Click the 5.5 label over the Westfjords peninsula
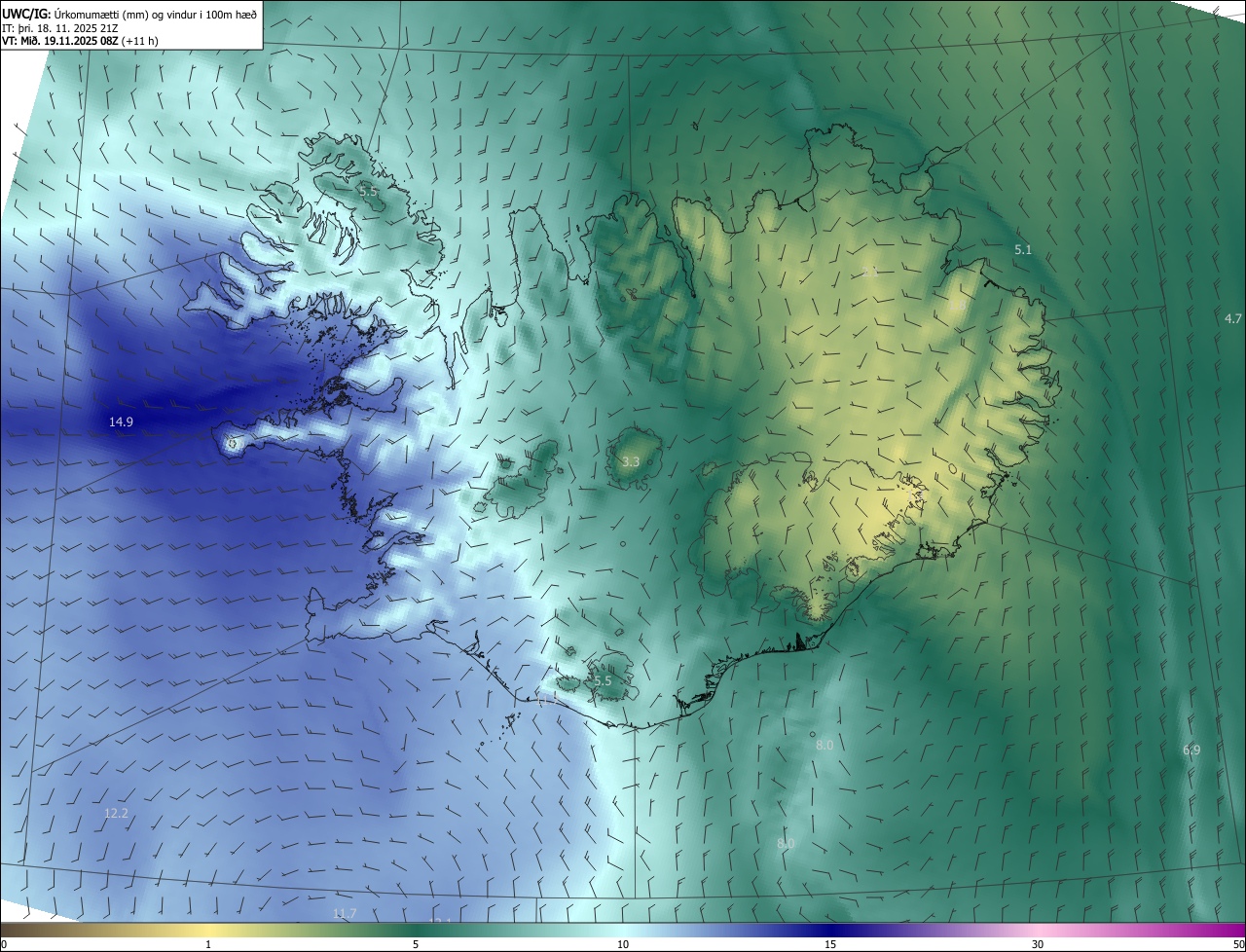 click(x=368, y=191)
